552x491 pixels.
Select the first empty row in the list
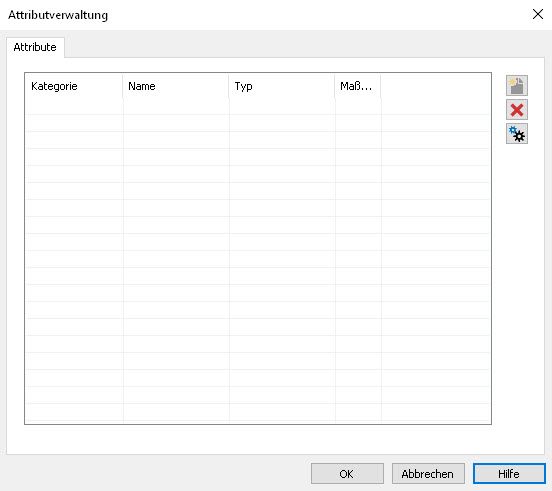(x=258, y=106)
